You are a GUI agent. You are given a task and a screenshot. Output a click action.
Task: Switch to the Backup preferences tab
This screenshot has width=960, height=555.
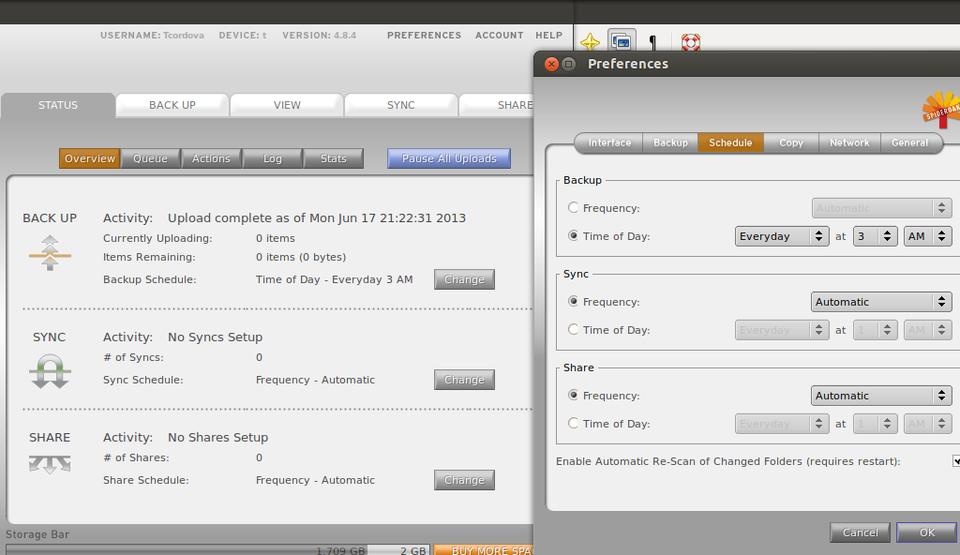670,143
